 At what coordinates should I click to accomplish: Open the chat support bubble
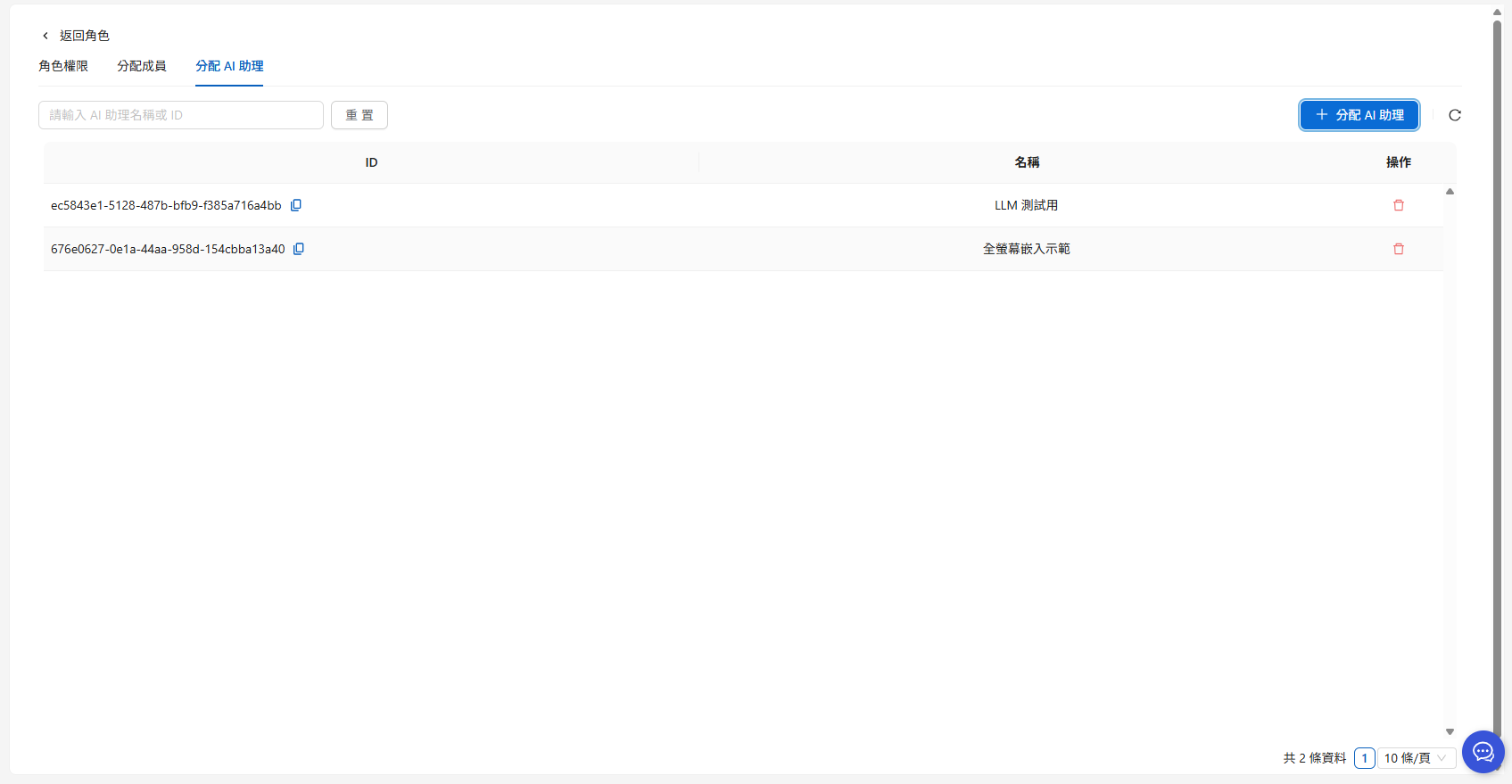1483,752
